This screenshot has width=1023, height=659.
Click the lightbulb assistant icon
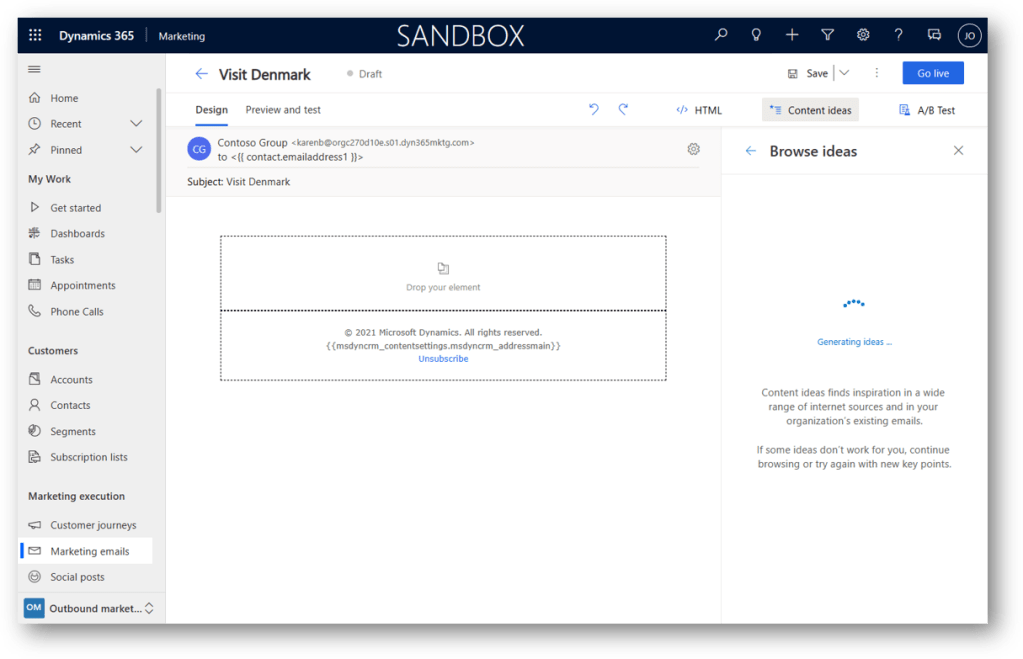tap(756, 35)
